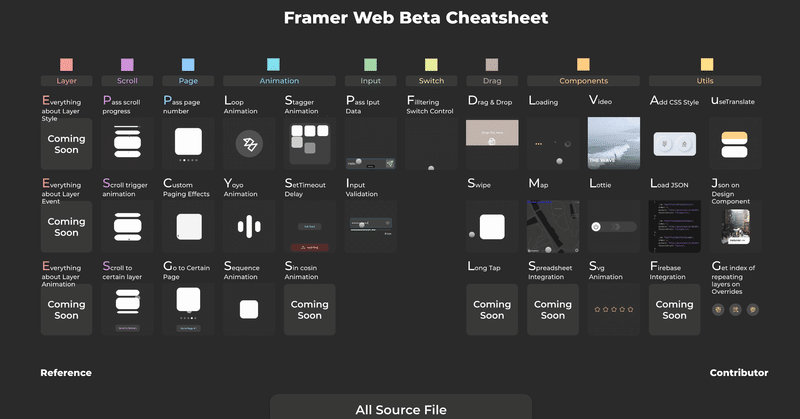Screen dimensions: 800x419
Task: Click Coming Soon under Layer Animation
Action: coord(66,310)
